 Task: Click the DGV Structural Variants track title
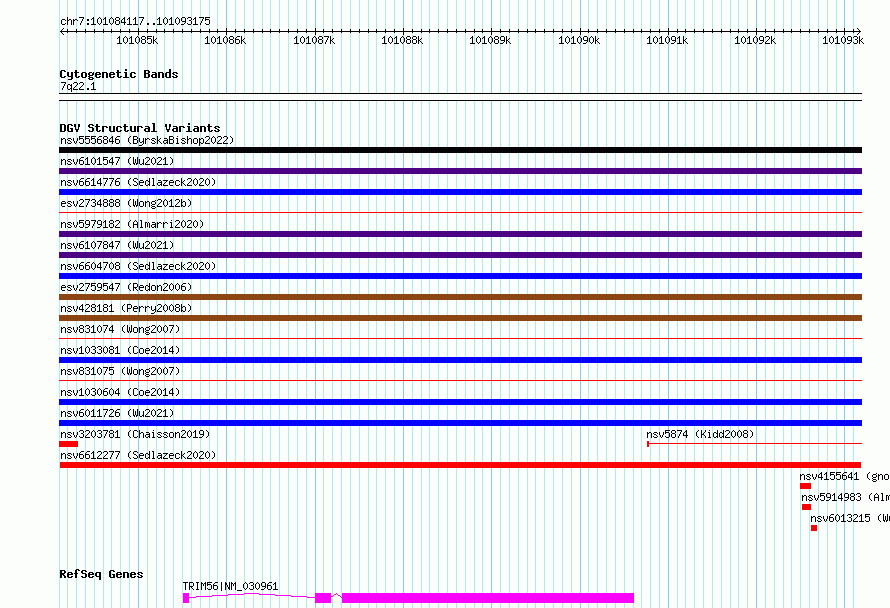pyautogui.click(x=140, y=128)
